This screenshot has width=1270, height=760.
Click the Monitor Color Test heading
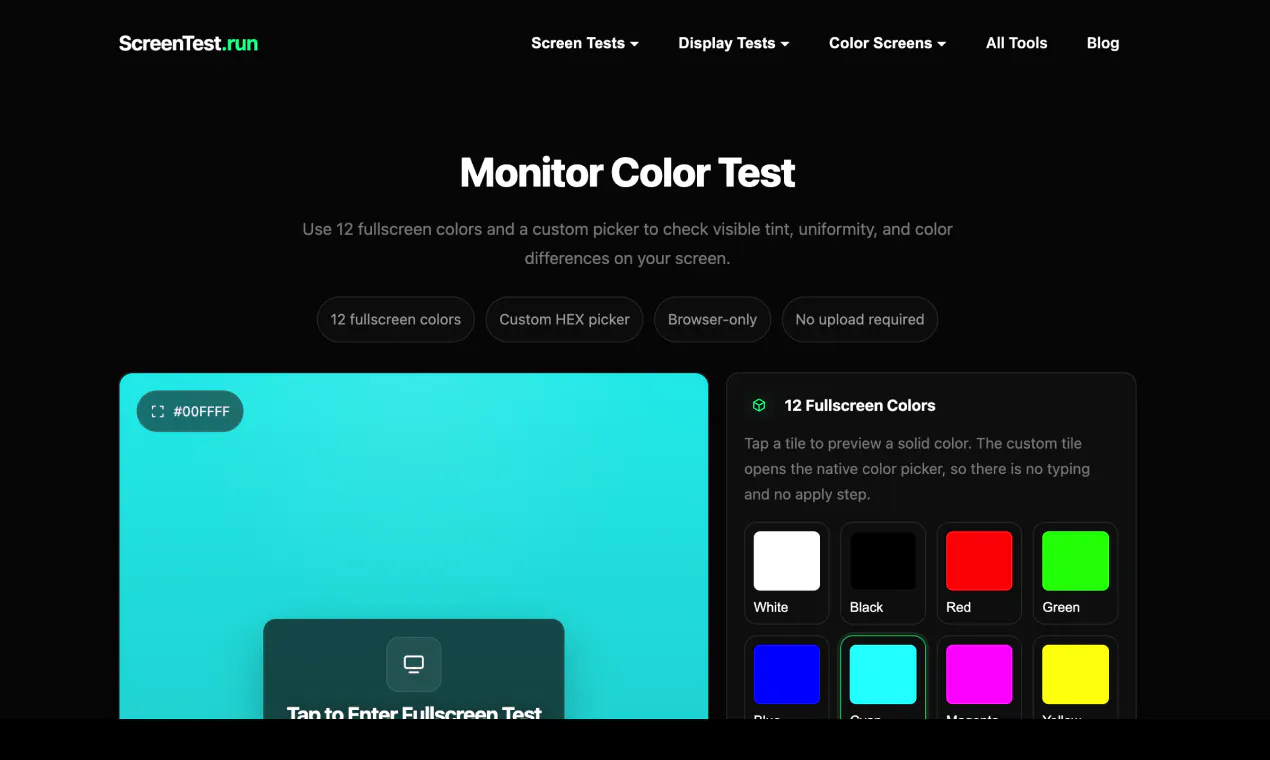[627, 173]
